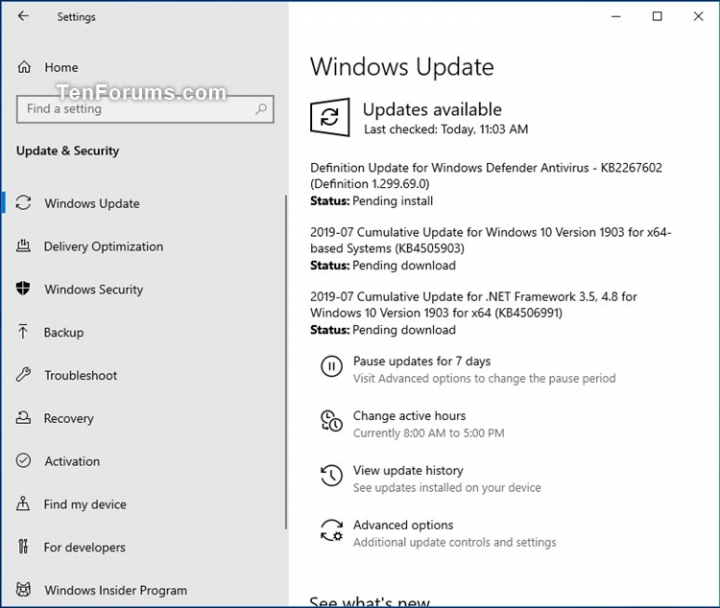Click the Windows Security shield icon
This screenshot has width=720, height=608.
pyautogui.click(x=23, y=288)
